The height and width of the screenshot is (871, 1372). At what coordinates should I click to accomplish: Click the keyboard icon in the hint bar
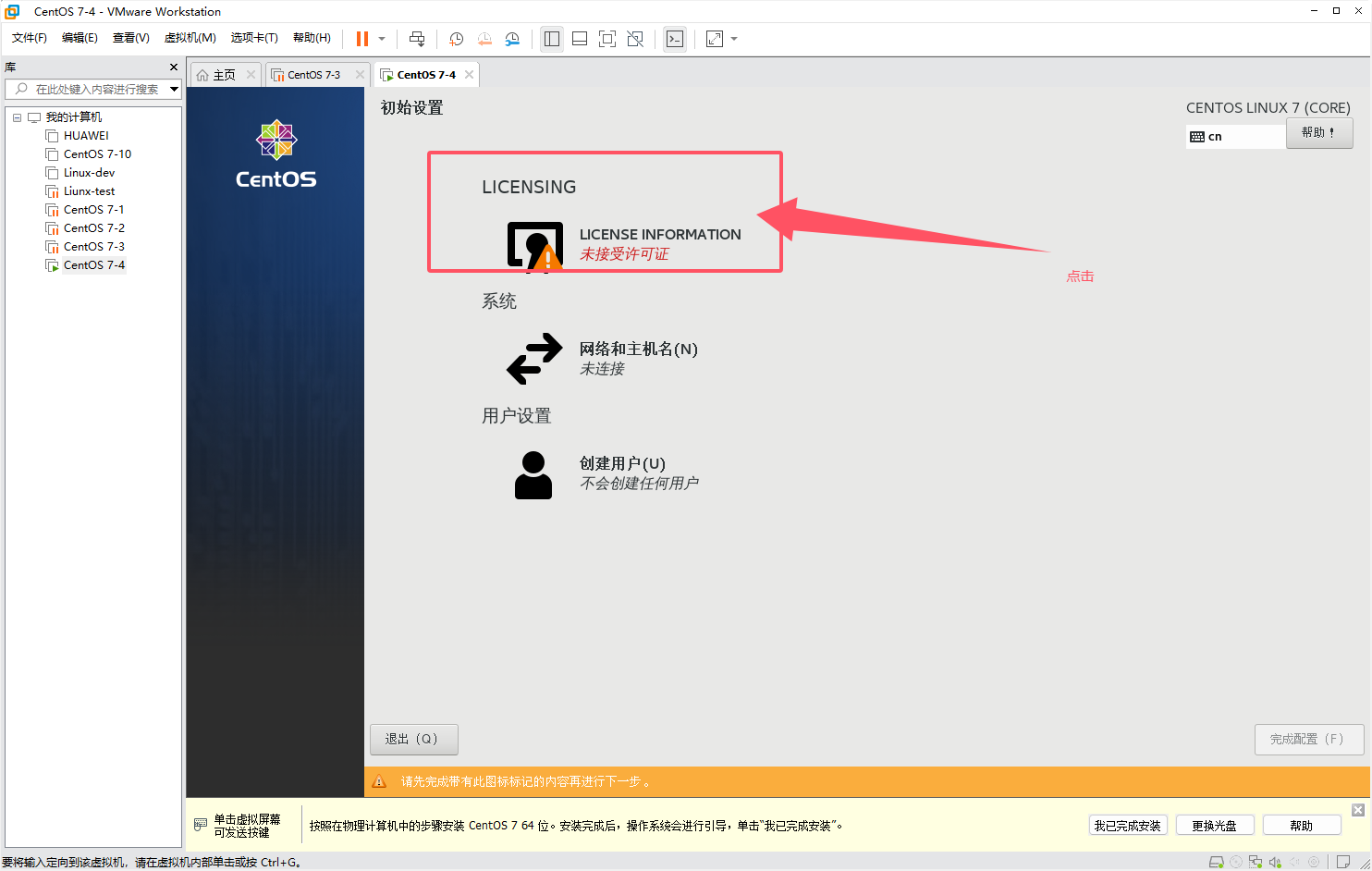[201, 825]
